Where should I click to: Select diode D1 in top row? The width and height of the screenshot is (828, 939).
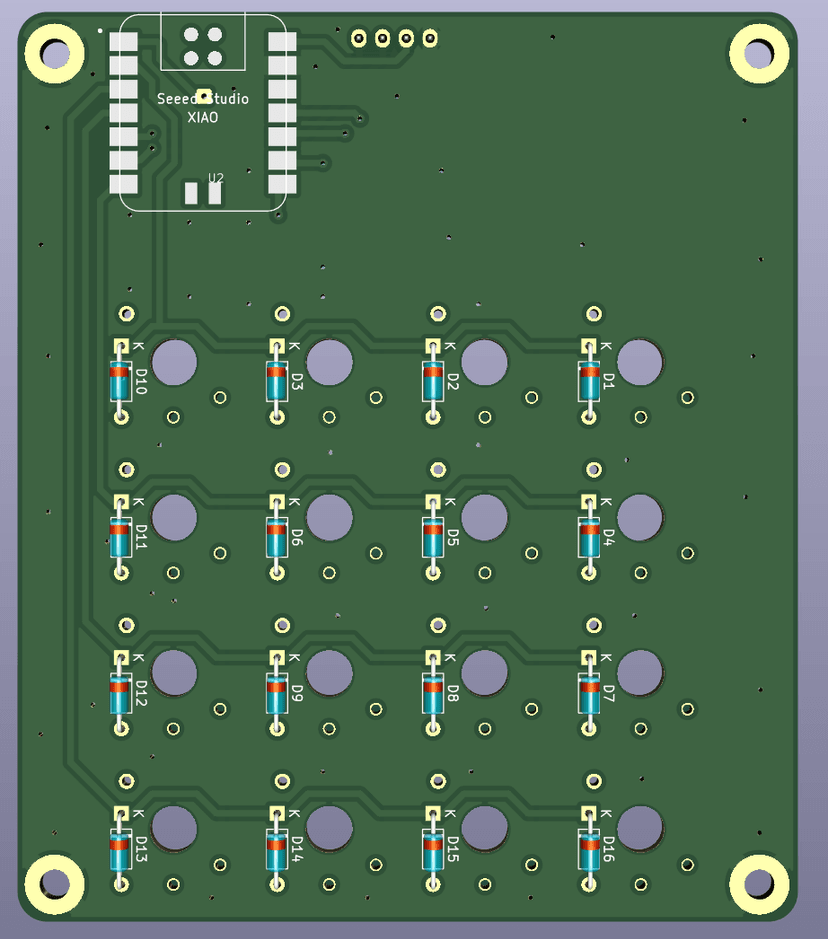click(x=589, y=382)
